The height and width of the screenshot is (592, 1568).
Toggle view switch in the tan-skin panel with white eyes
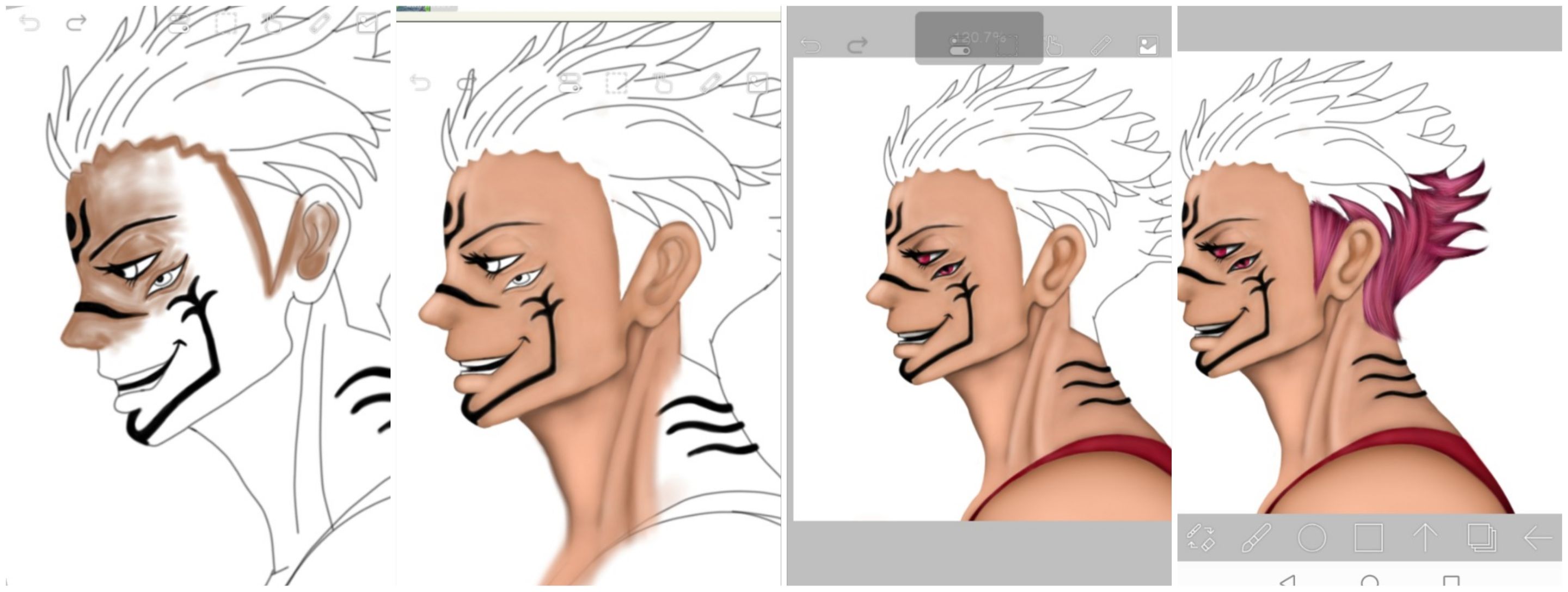point(569,82)
